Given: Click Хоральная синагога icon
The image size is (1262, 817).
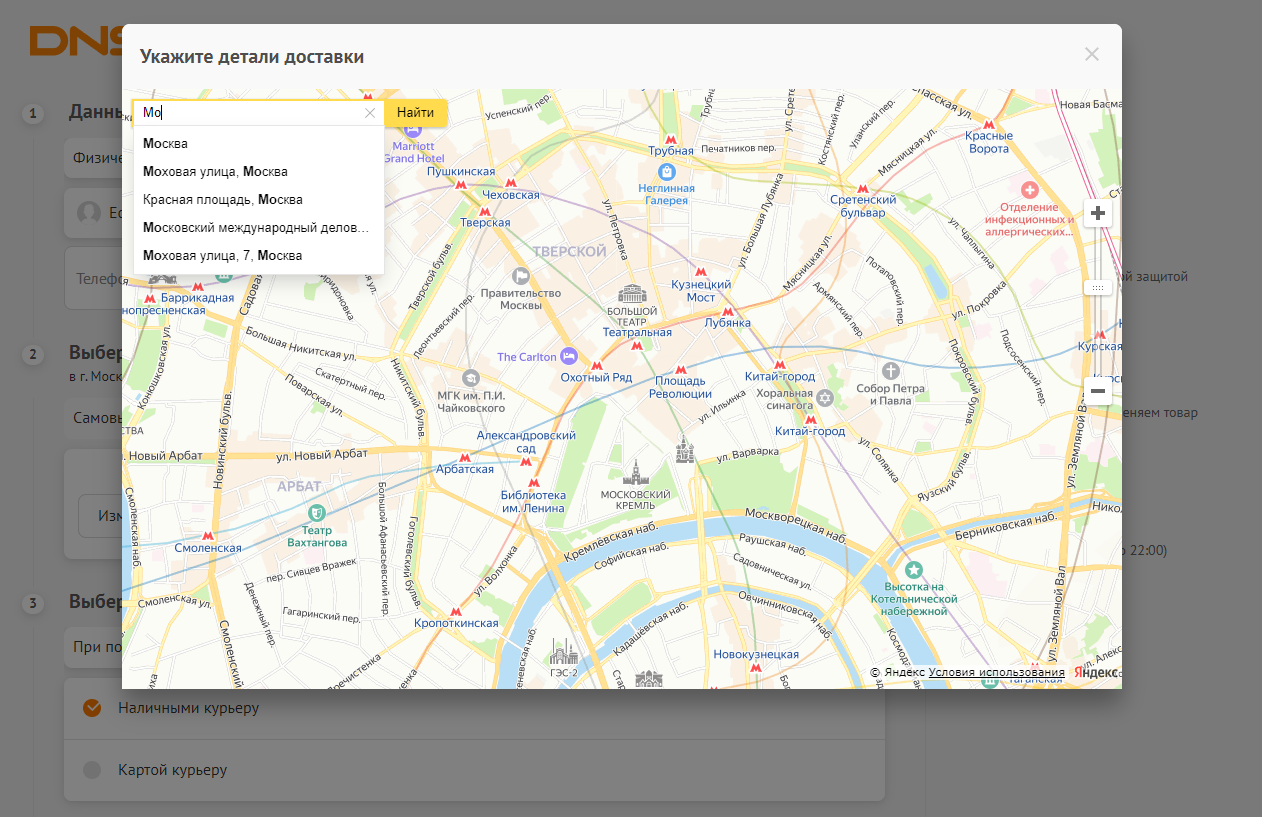Looking at the screenshot, I should pos(826,399).
